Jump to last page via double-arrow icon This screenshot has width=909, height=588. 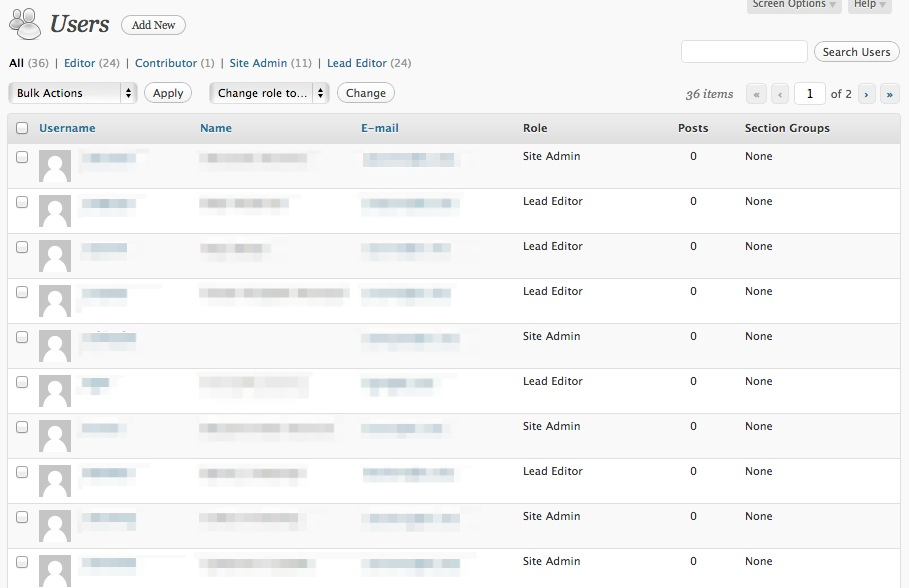(x=889, y=93)
